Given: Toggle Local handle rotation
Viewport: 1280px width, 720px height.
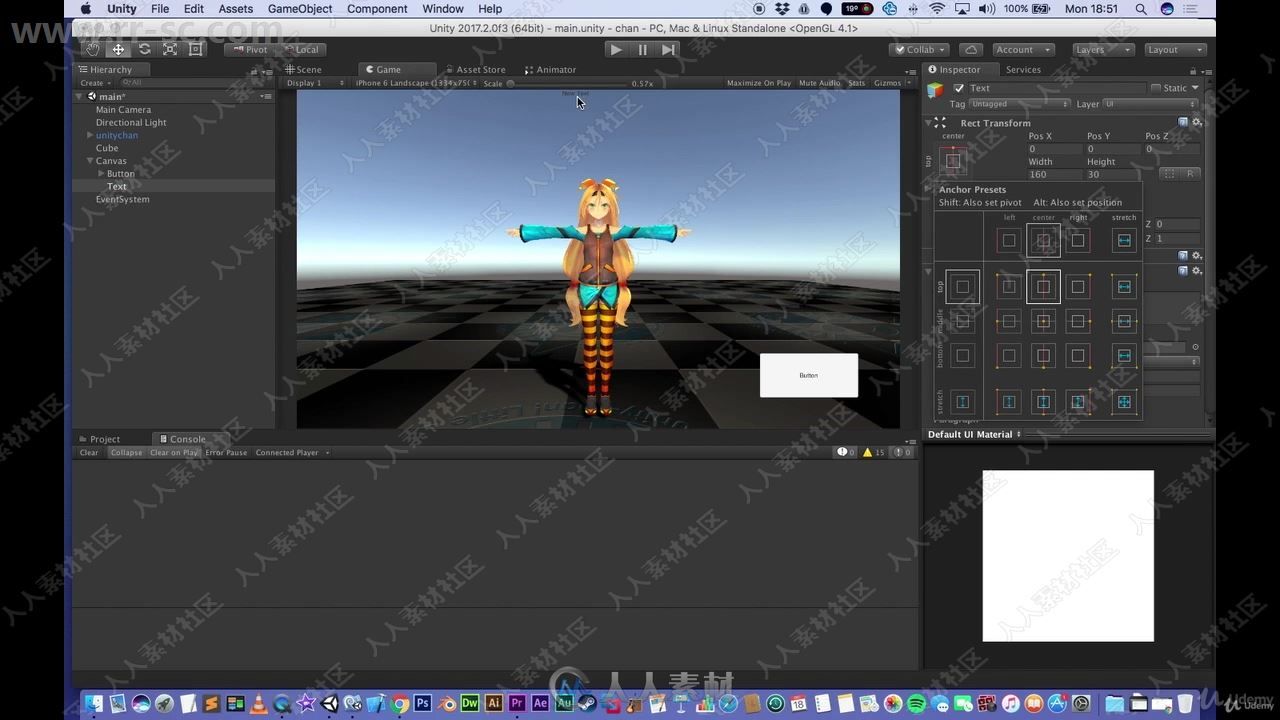Looking at the screenshot, I should [x=301, y=49].
